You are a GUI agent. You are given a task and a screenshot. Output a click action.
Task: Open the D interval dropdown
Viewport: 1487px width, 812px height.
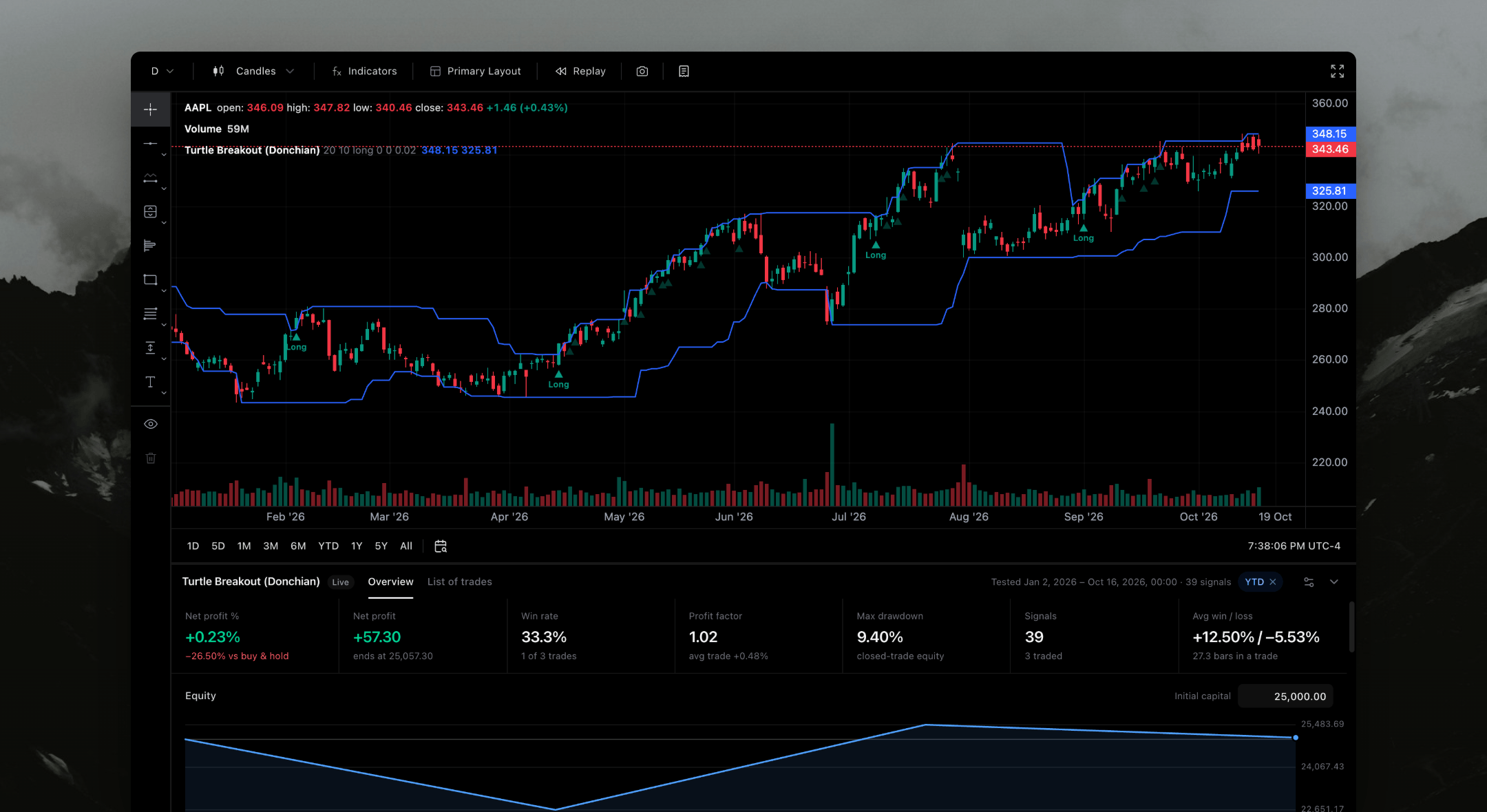click(x=162, y=71)
